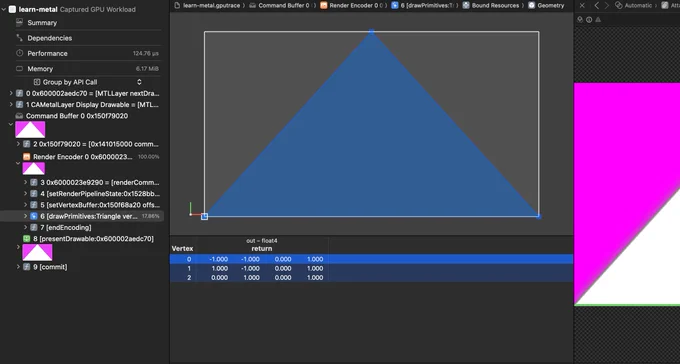Screen dimensions: 680x364
Task: Open the Dependencies graph icon
Action: coord(19,38)
